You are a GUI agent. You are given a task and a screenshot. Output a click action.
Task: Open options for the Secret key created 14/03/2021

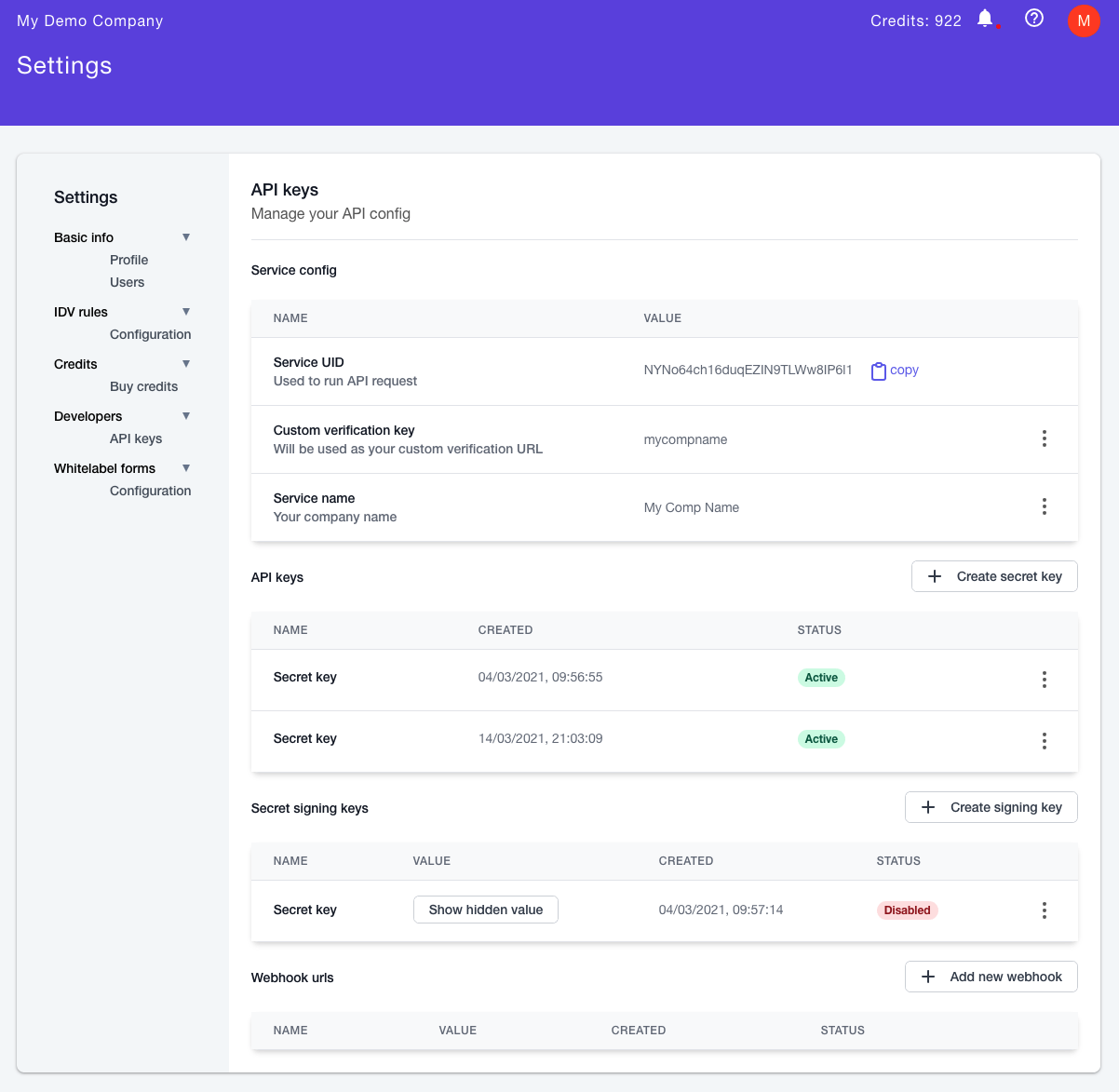point(1044,740)
